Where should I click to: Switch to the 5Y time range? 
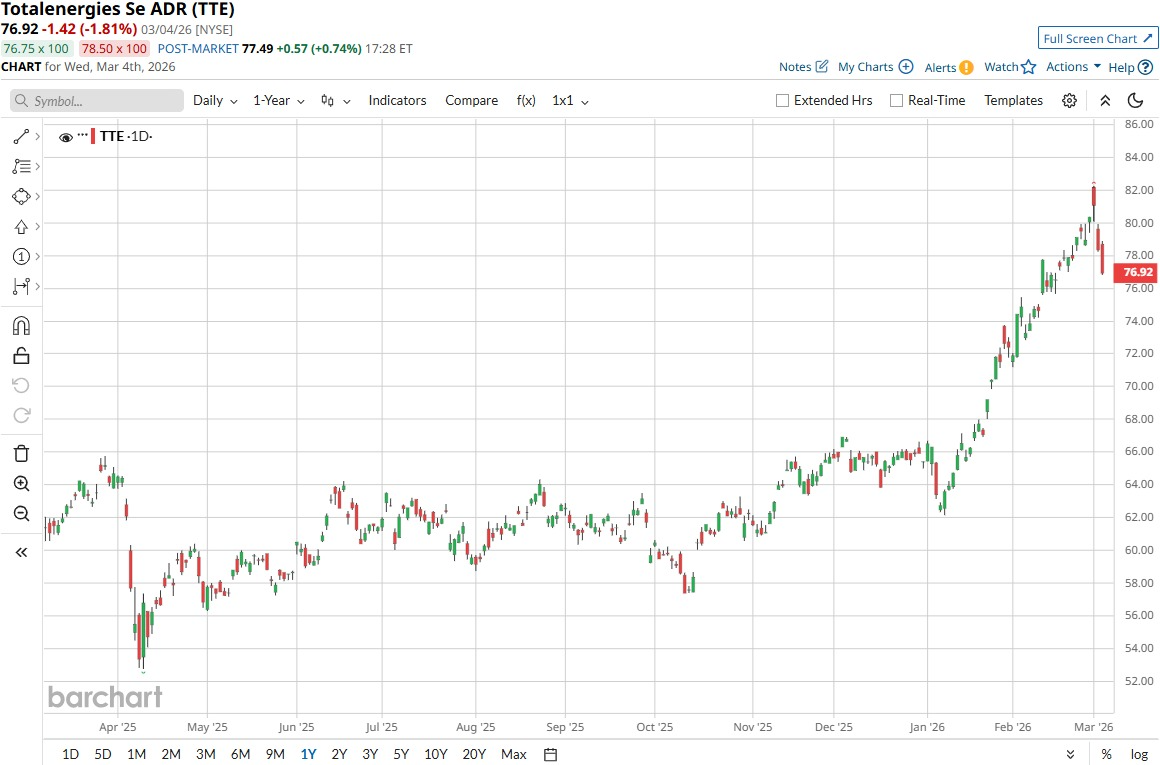pyautogui.click(x=401, y=754)
